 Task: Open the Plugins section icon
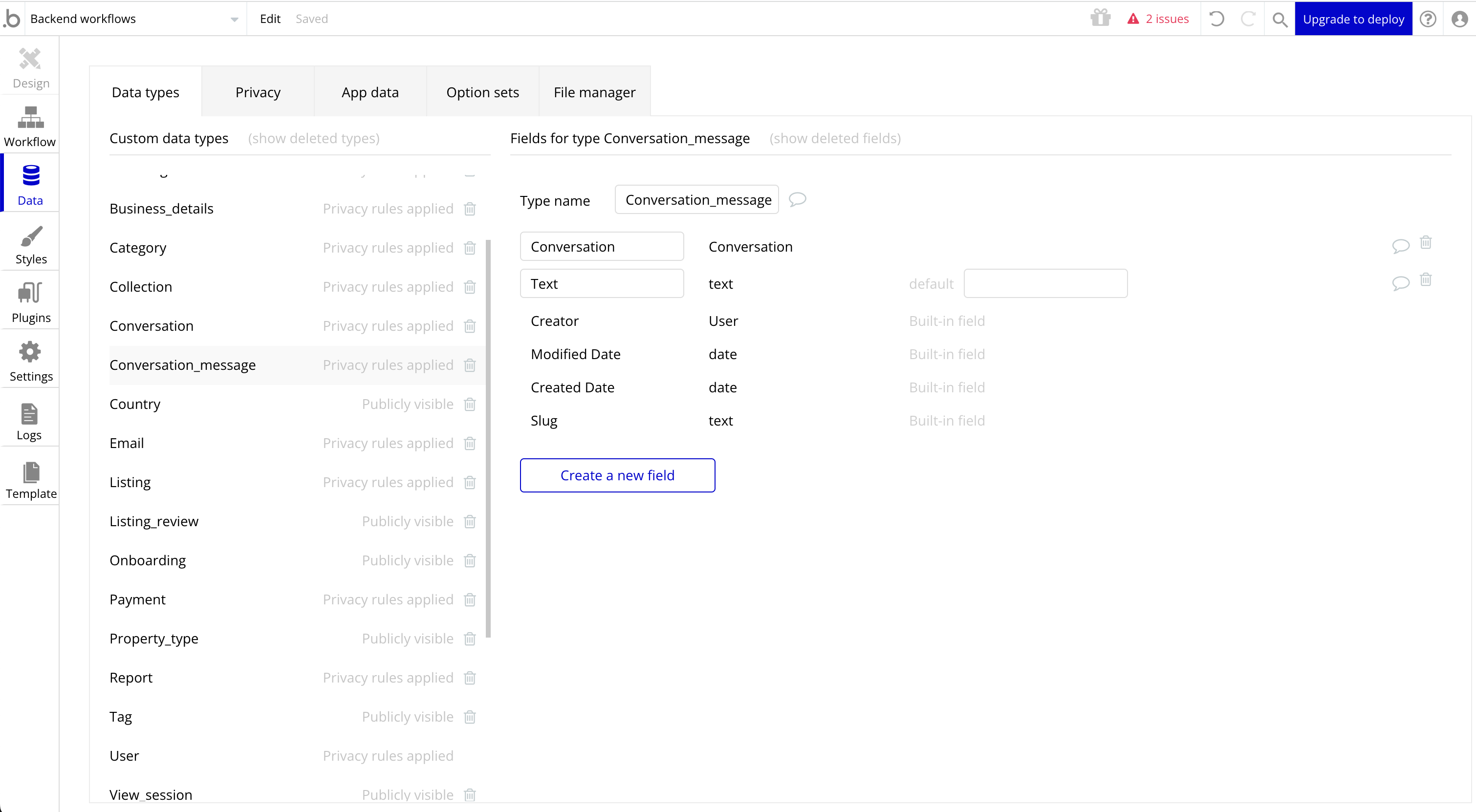pos(30,293)
